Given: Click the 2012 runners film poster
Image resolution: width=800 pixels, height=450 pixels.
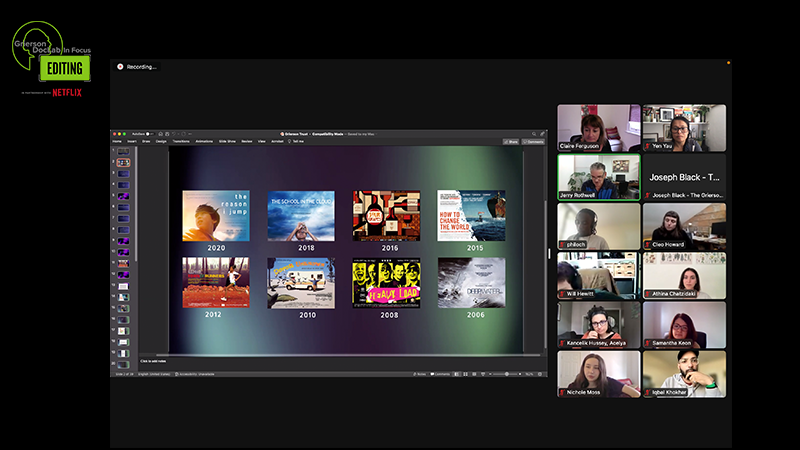Looking at the screenshot, I should click(216, 283).
